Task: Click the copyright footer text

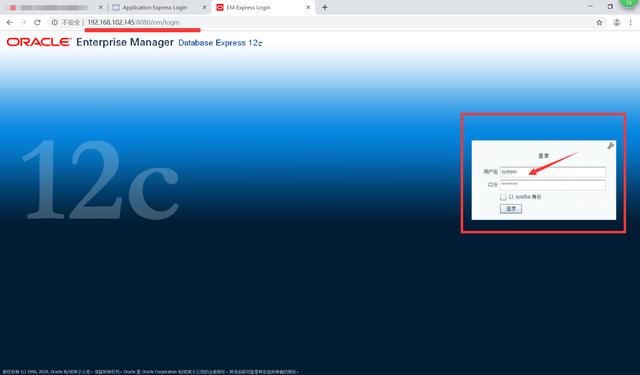Action: 150,372
